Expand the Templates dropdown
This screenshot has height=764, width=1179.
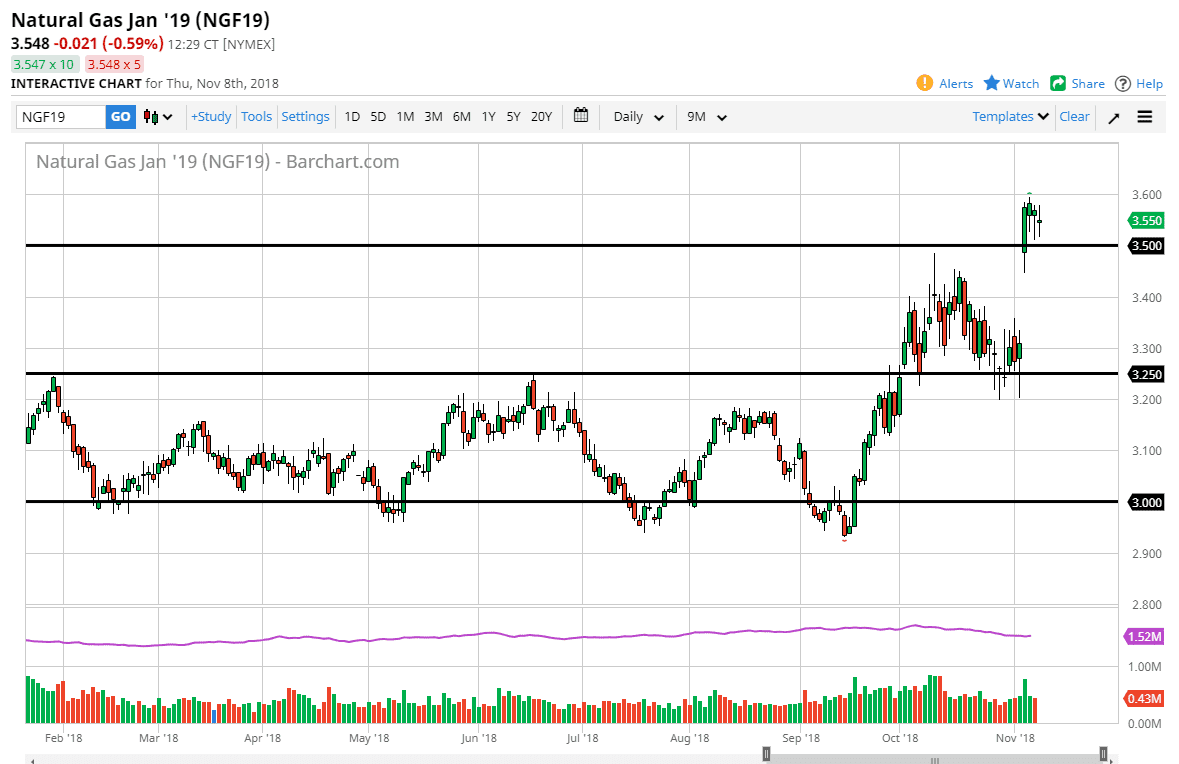click(x=1011, y=117)
